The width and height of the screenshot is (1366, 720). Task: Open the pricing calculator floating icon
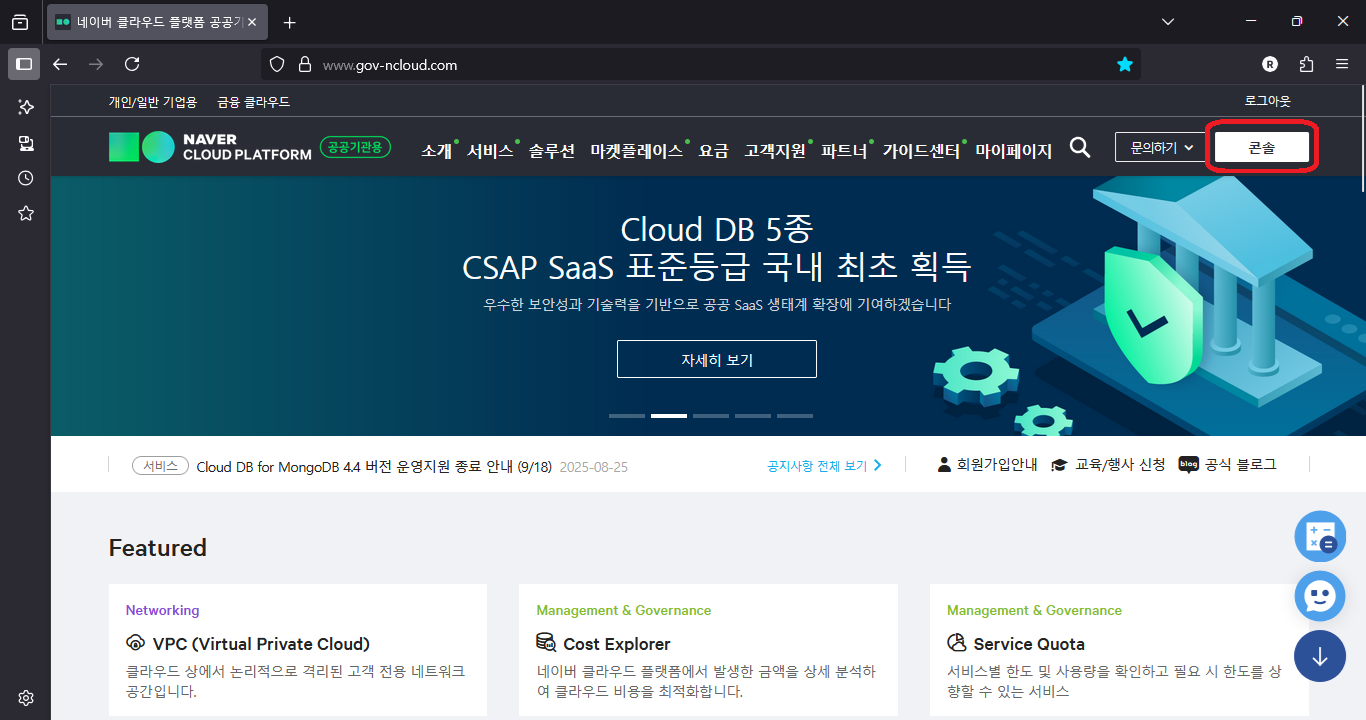click(x=1320, y=537)
